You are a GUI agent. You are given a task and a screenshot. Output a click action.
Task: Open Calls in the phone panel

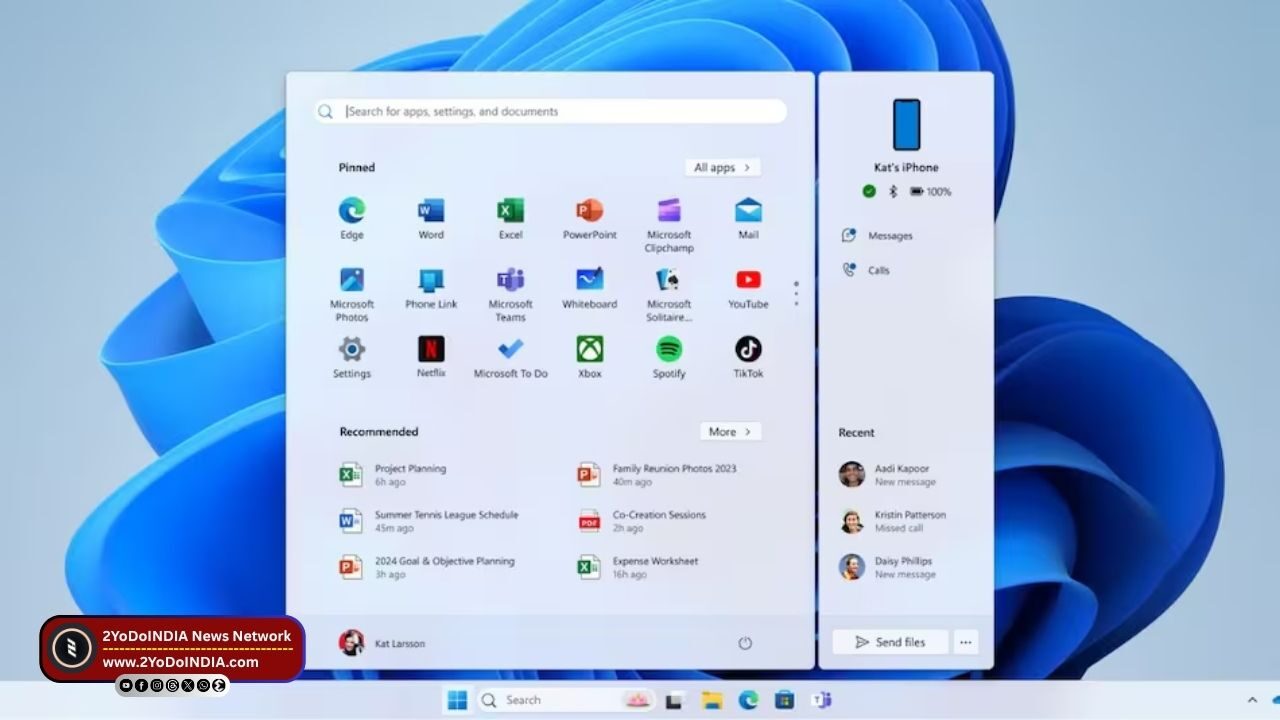tap(865, 270)
